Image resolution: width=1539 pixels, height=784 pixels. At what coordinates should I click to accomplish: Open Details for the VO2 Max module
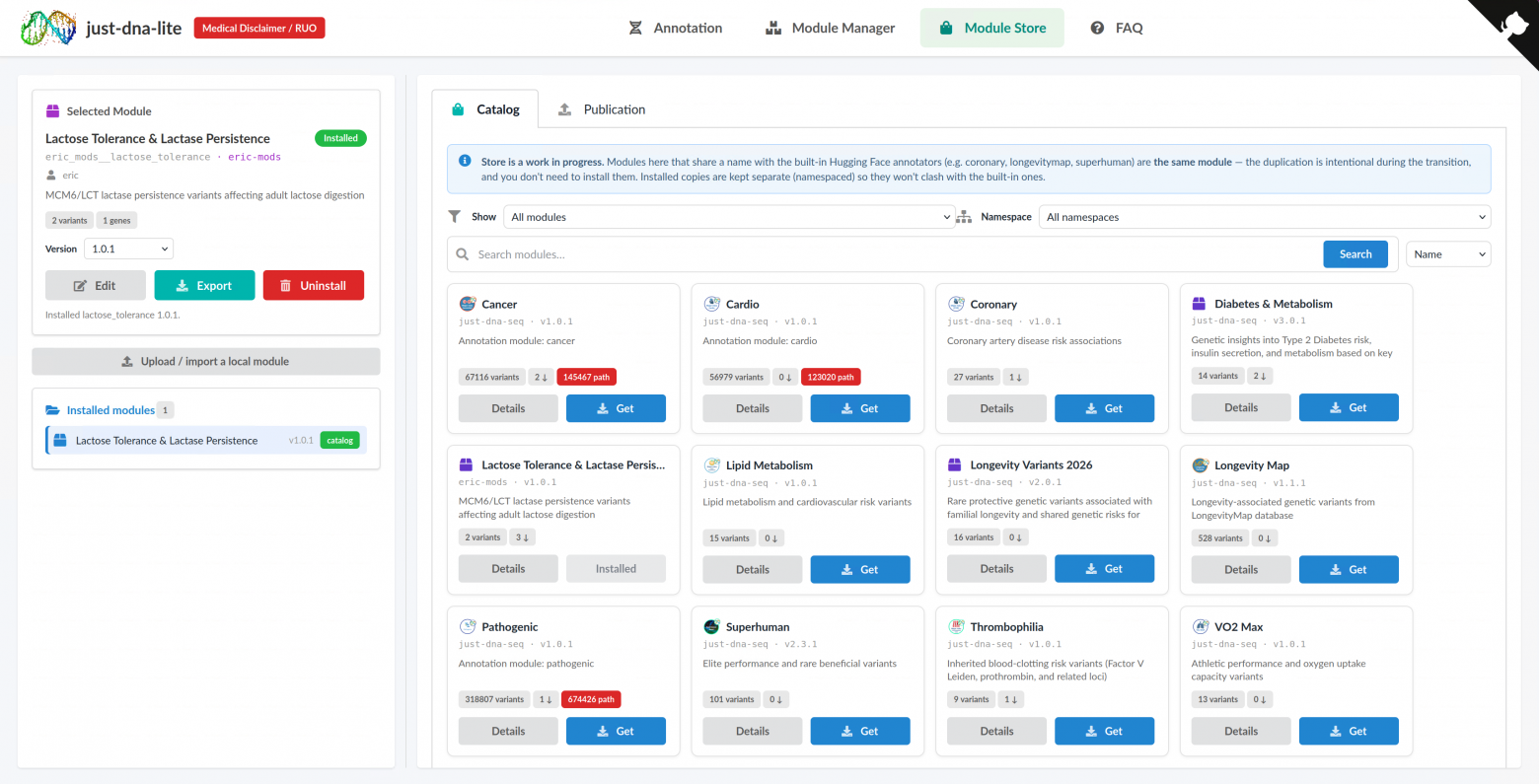[x=1241, y=731]
